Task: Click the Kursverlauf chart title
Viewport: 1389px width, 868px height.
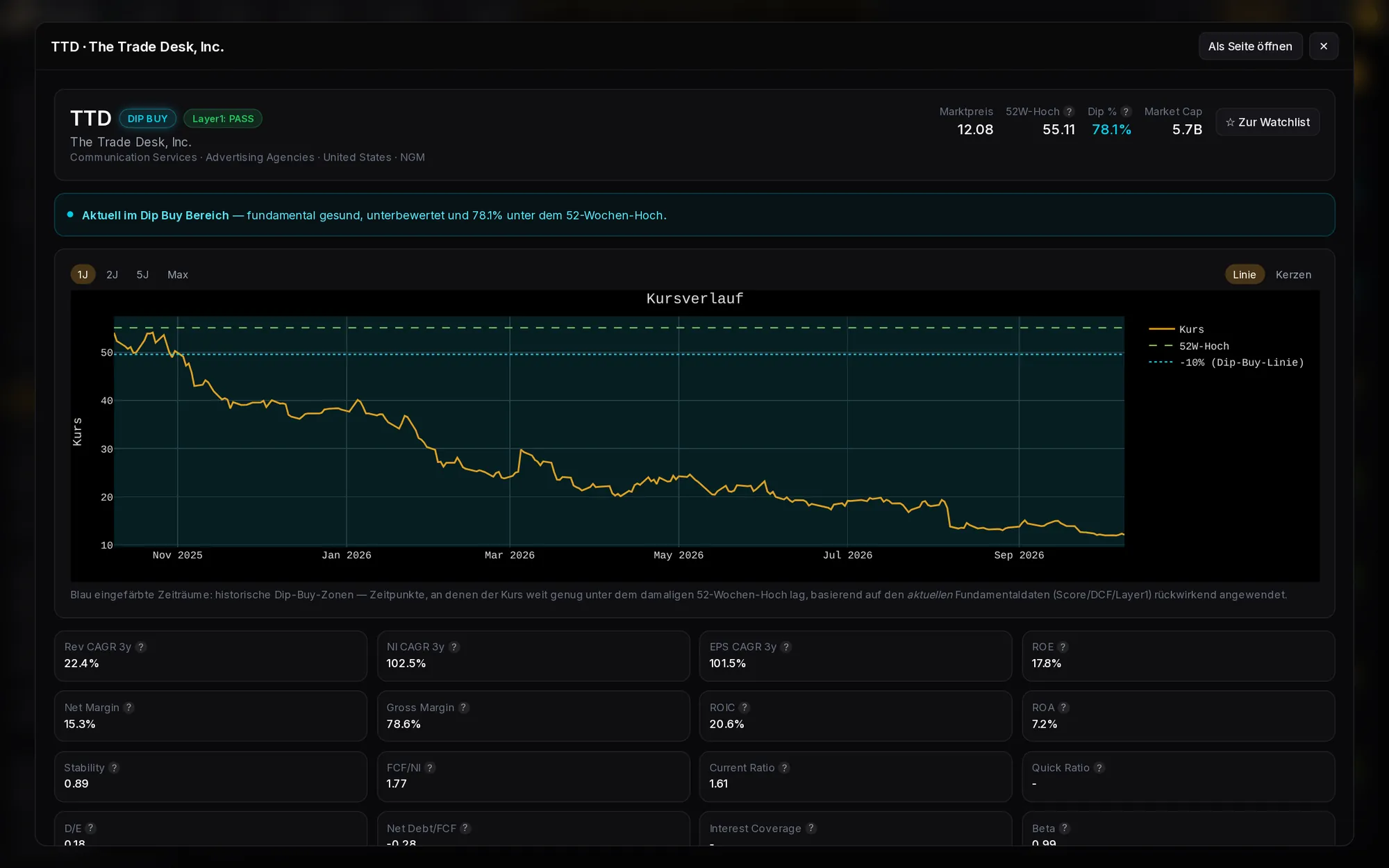Action: pos(694,299)
